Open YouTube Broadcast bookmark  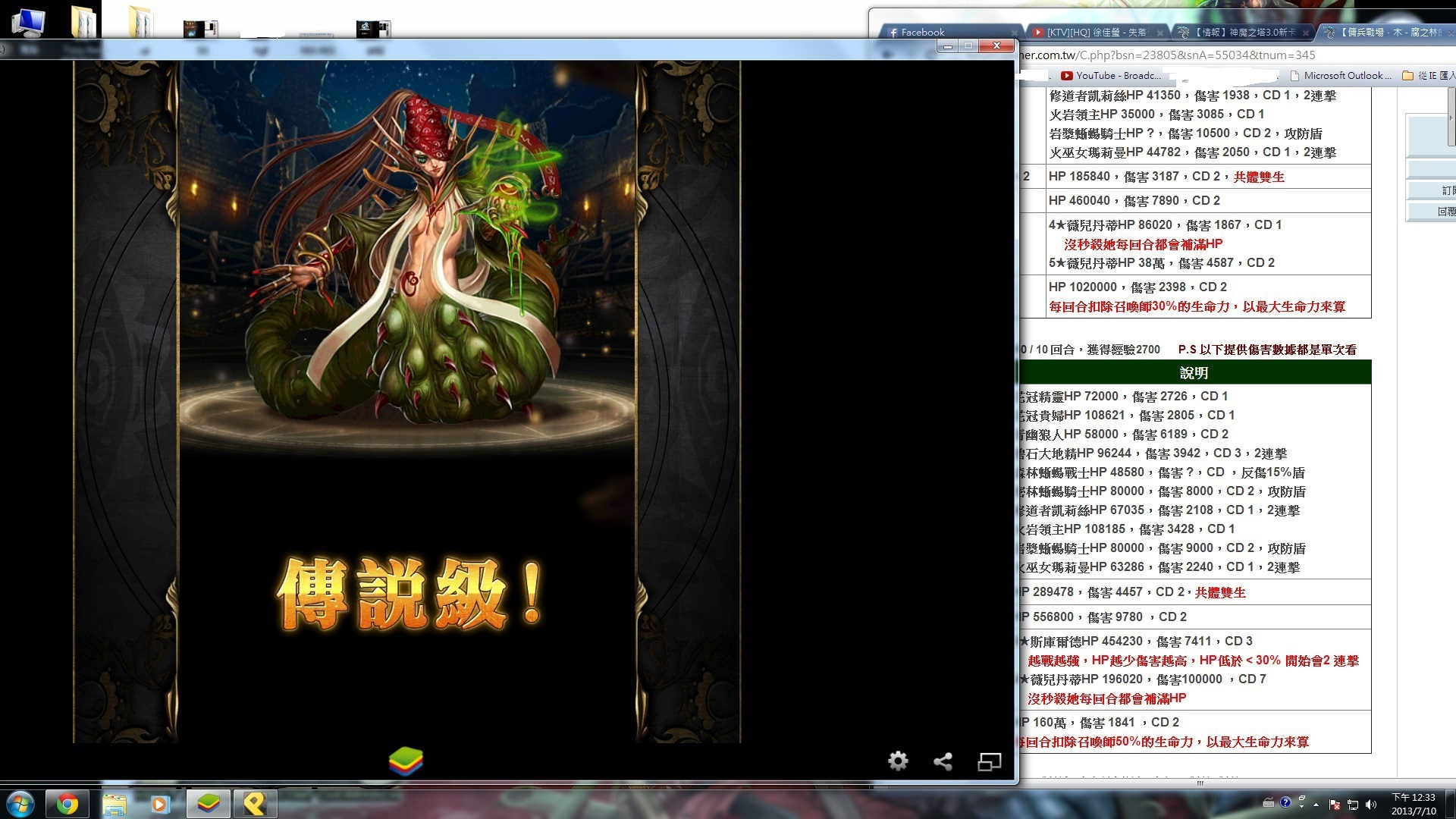coord(1111,76)
